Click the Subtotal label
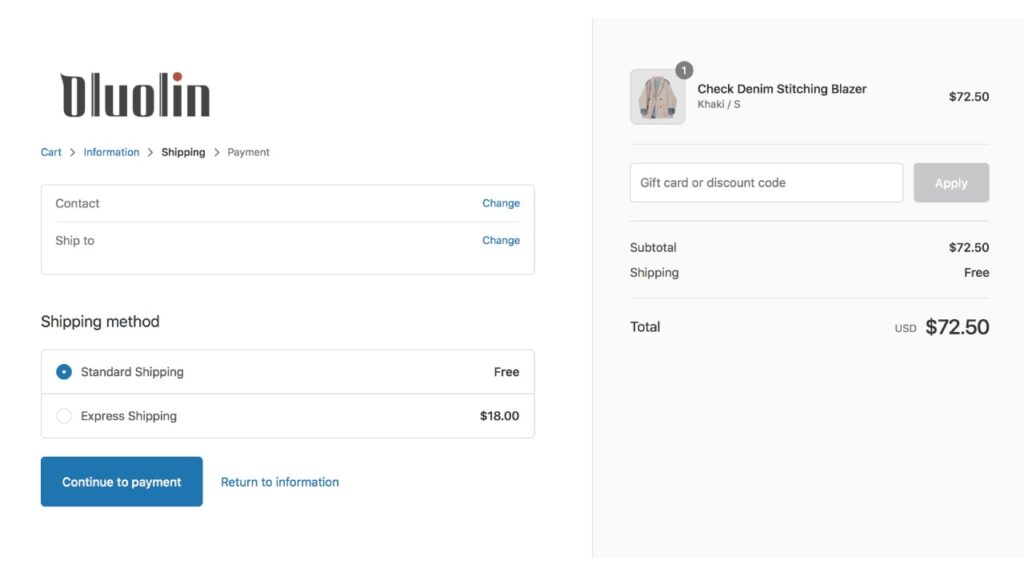 click(653, 248)
